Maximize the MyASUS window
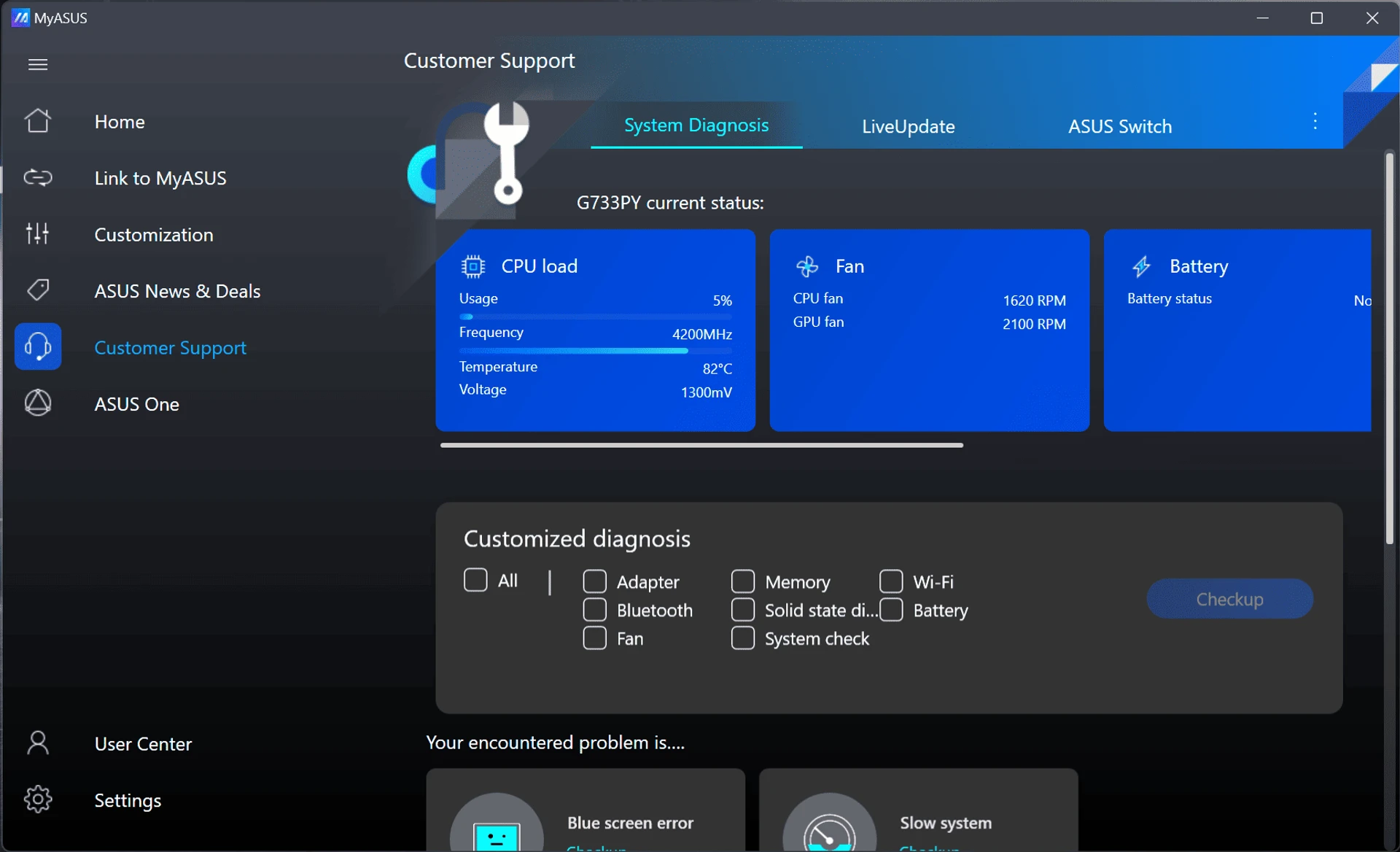 (x=1317, y=18)
